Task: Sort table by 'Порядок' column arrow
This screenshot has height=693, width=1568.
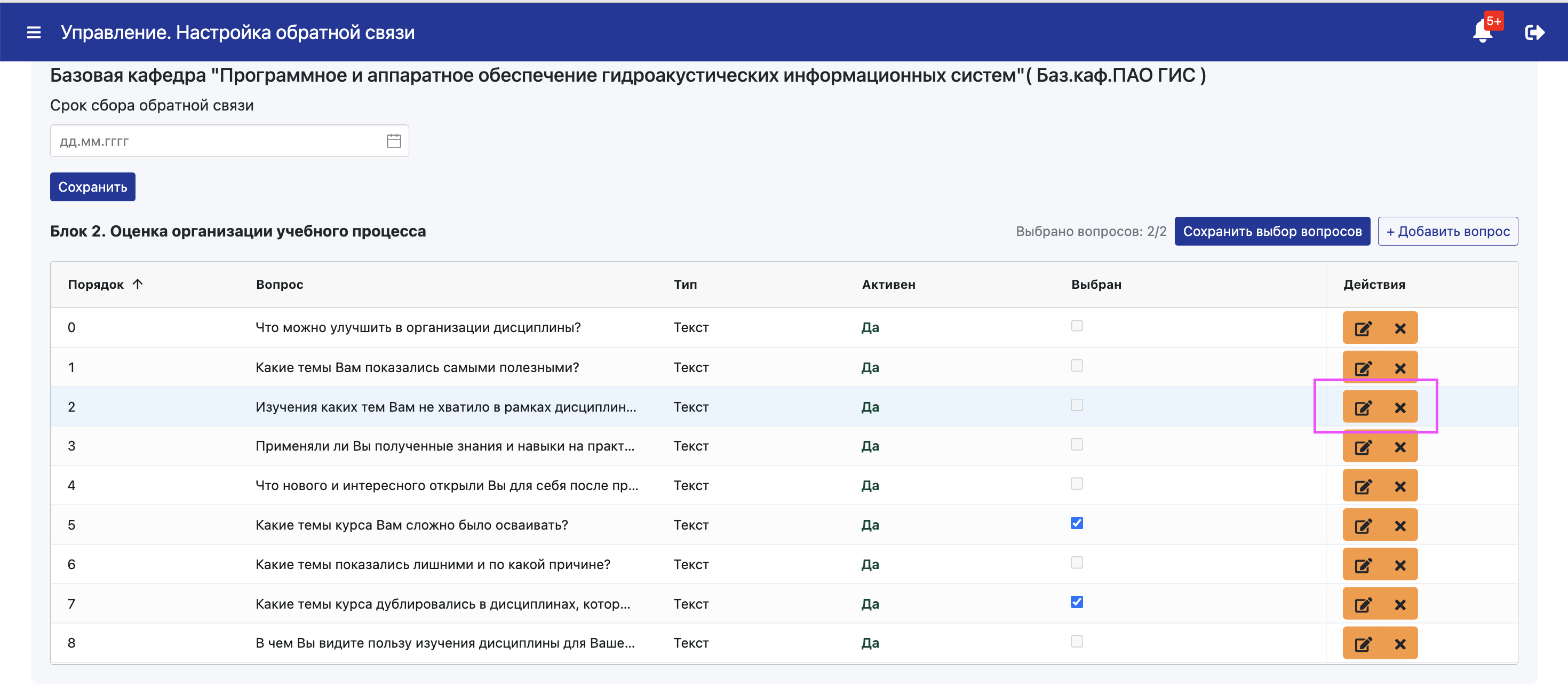Action: click(x=138, y=284)
